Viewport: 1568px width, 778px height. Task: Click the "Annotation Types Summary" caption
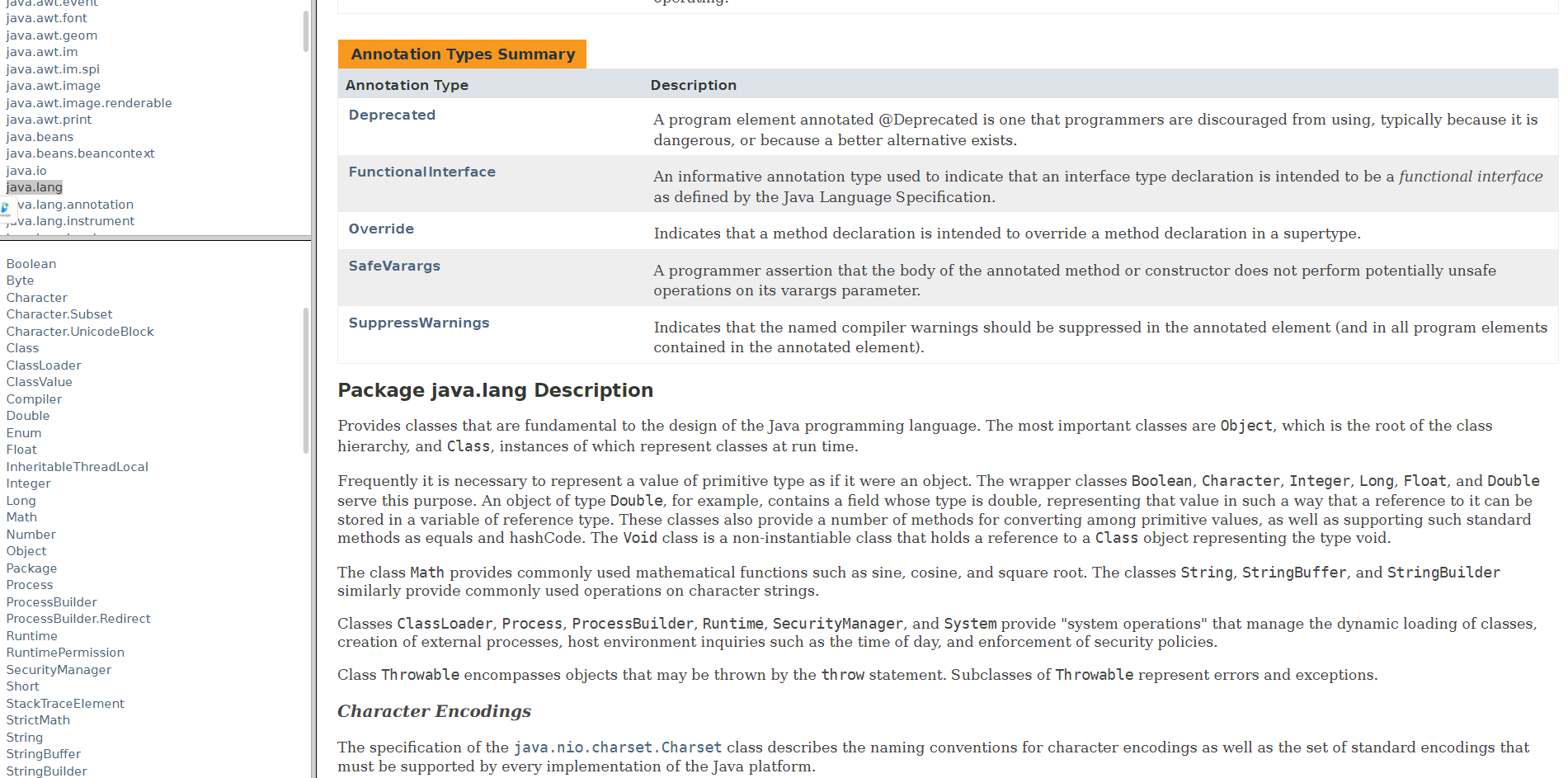463,54
